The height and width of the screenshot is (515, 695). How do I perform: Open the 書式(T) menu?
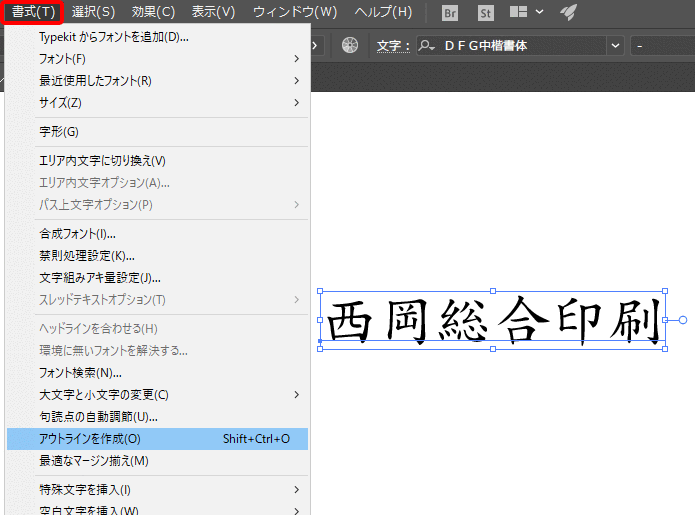(x=33, y=12)
